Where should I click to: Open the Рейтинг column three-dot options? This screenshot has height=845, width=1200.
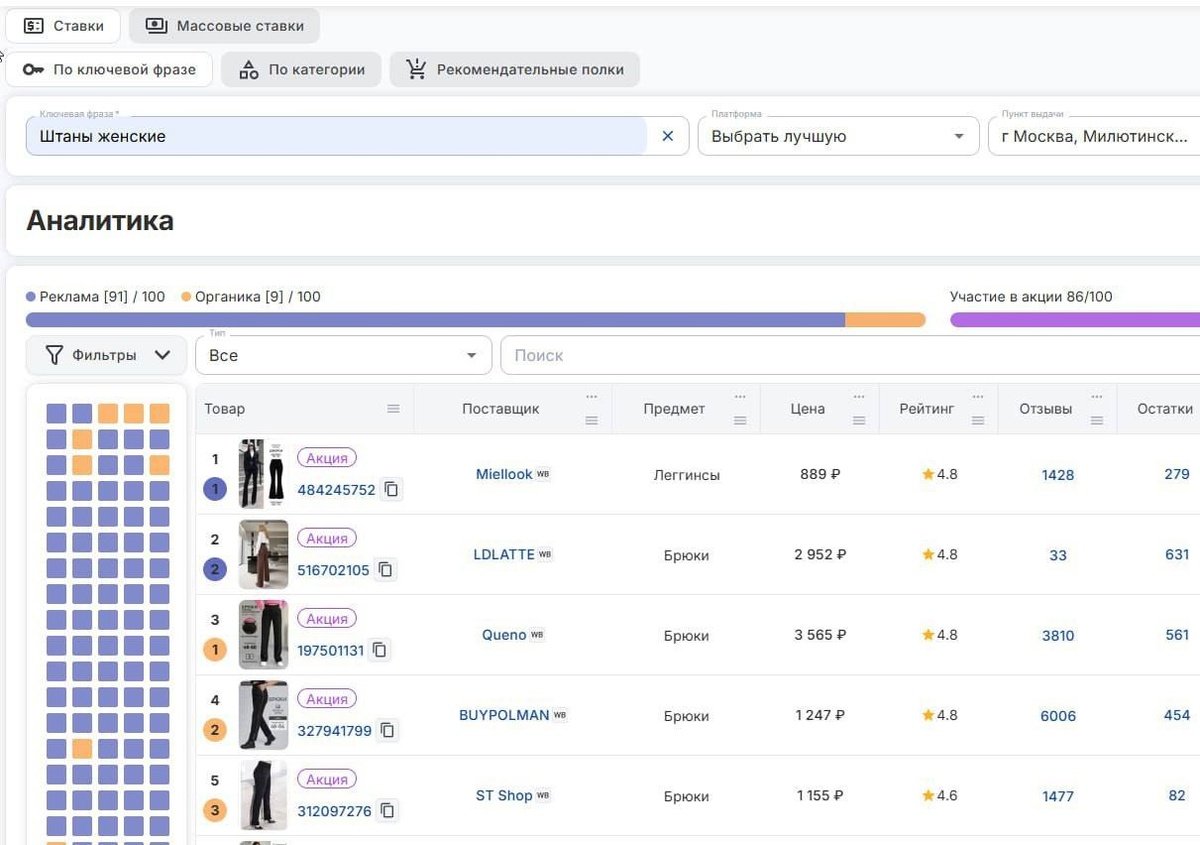pyautogui.click(x=978, y=397)
